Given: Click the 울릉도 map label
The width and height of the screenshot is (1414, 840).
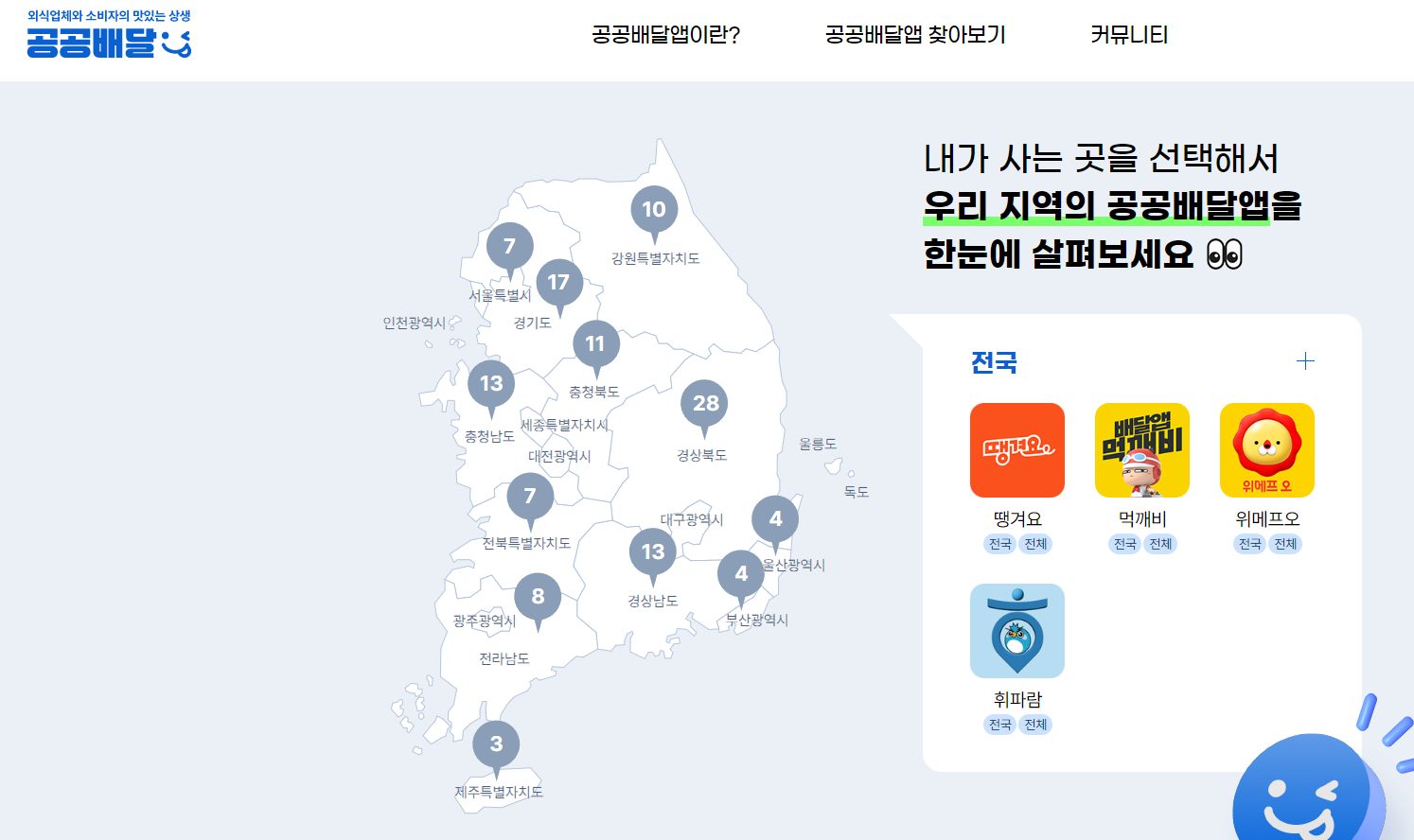Looking at the screenshot, I should click(x=818, y=443).
